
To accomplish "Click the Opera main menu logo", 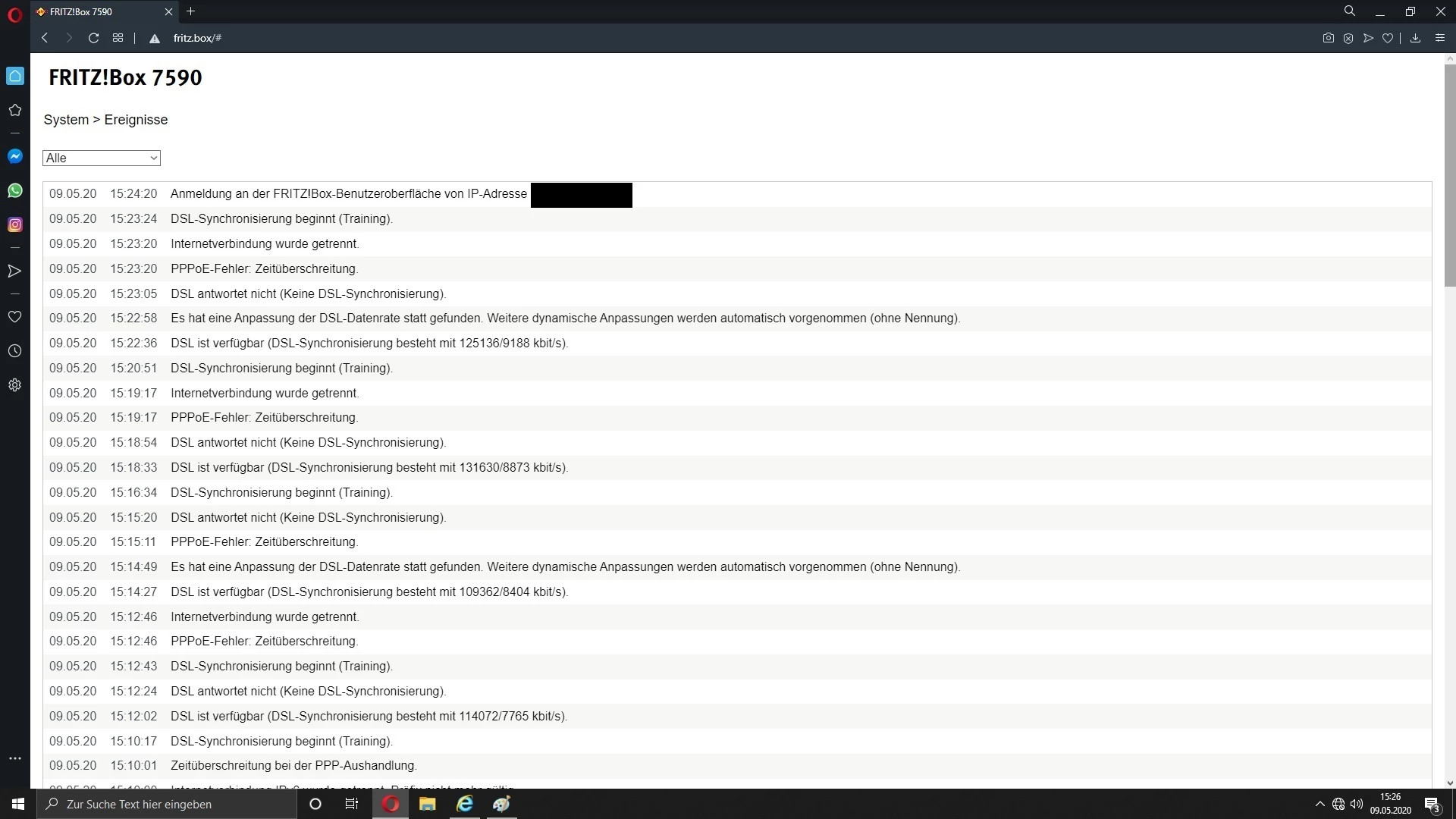I will point(14,14).
